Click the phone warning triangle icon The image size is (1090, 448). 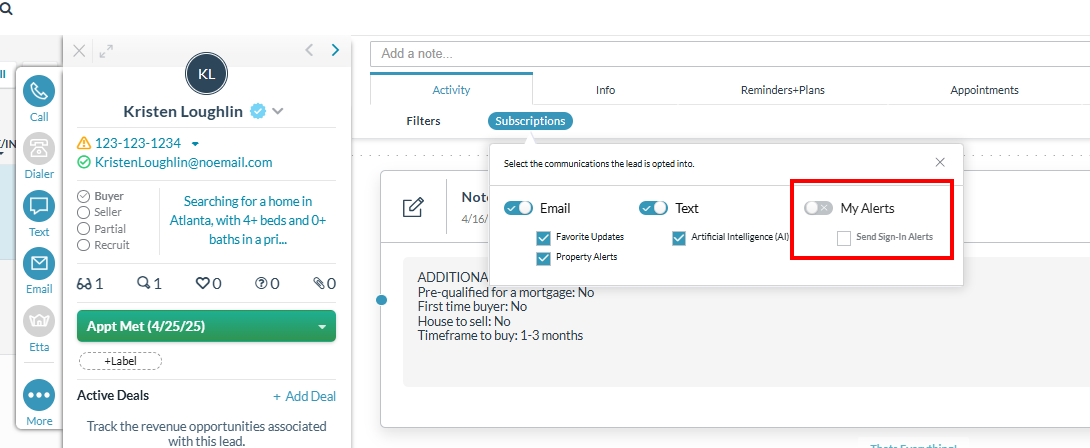[84, 143]
